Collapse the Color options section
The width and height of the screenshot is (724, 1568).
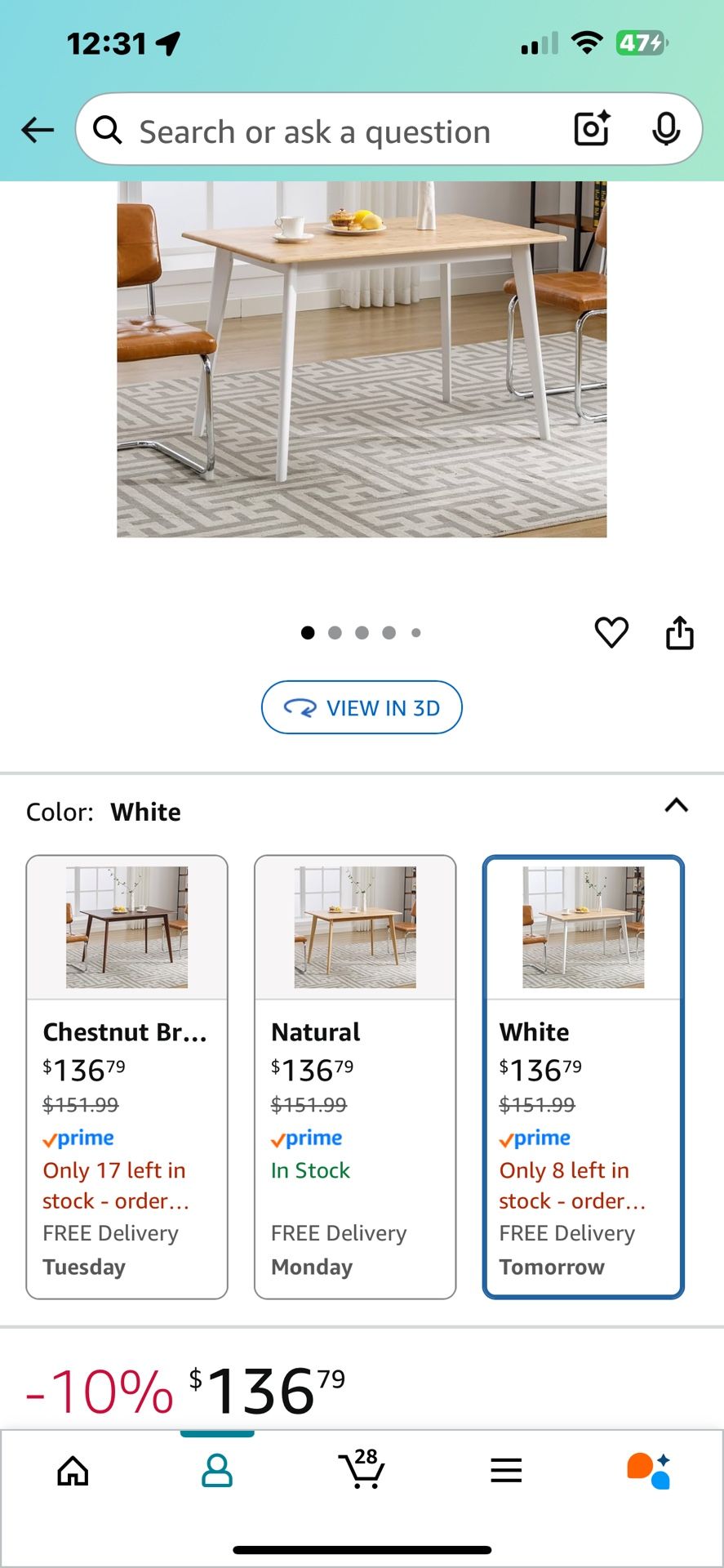677,806
